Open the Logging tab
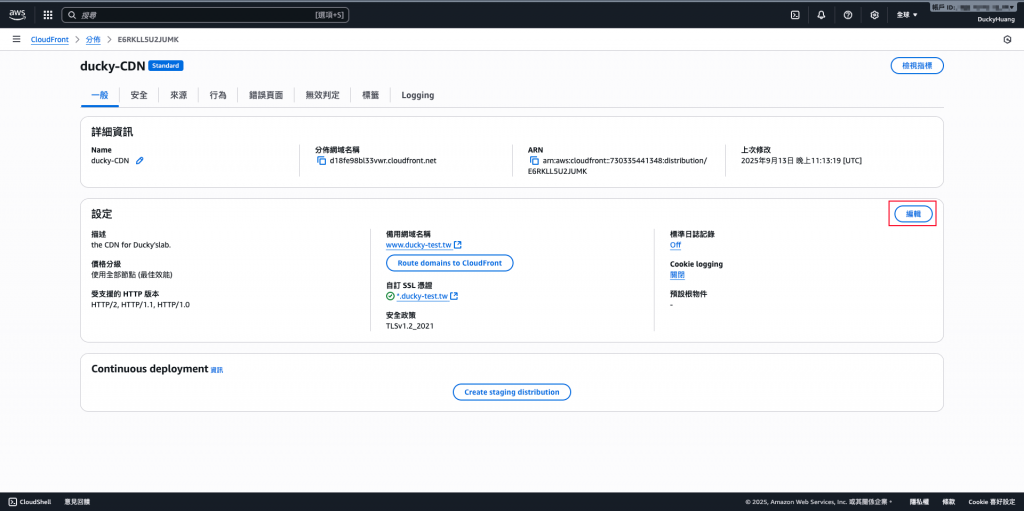Screen dimensions: 1024x511 [x=418, y=95]
